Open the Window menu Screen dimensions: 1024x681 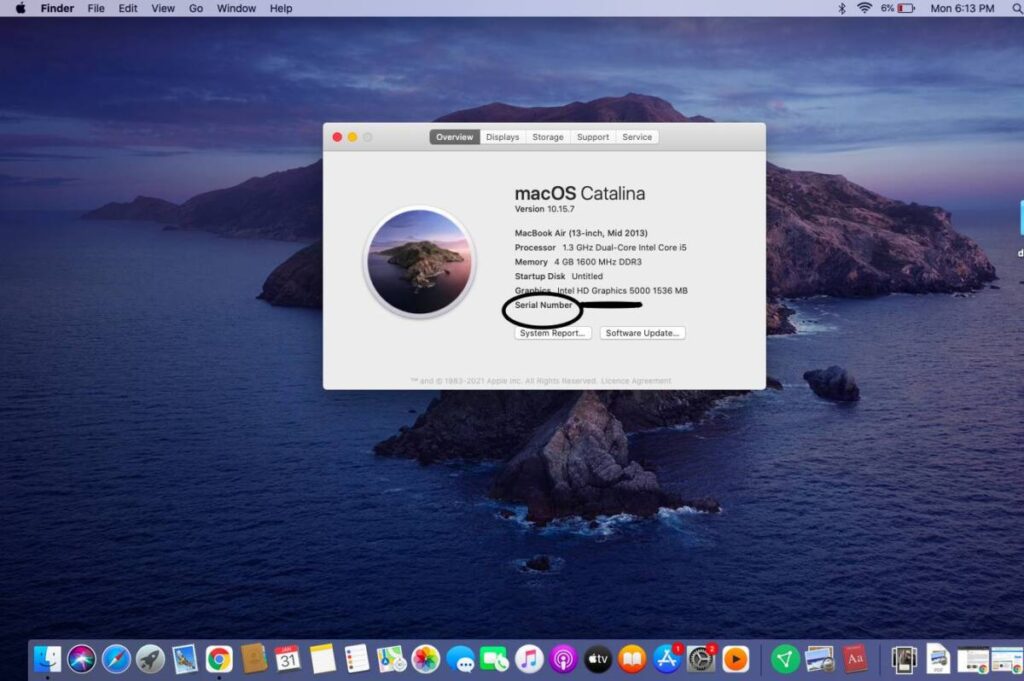[x=236, y=8]
